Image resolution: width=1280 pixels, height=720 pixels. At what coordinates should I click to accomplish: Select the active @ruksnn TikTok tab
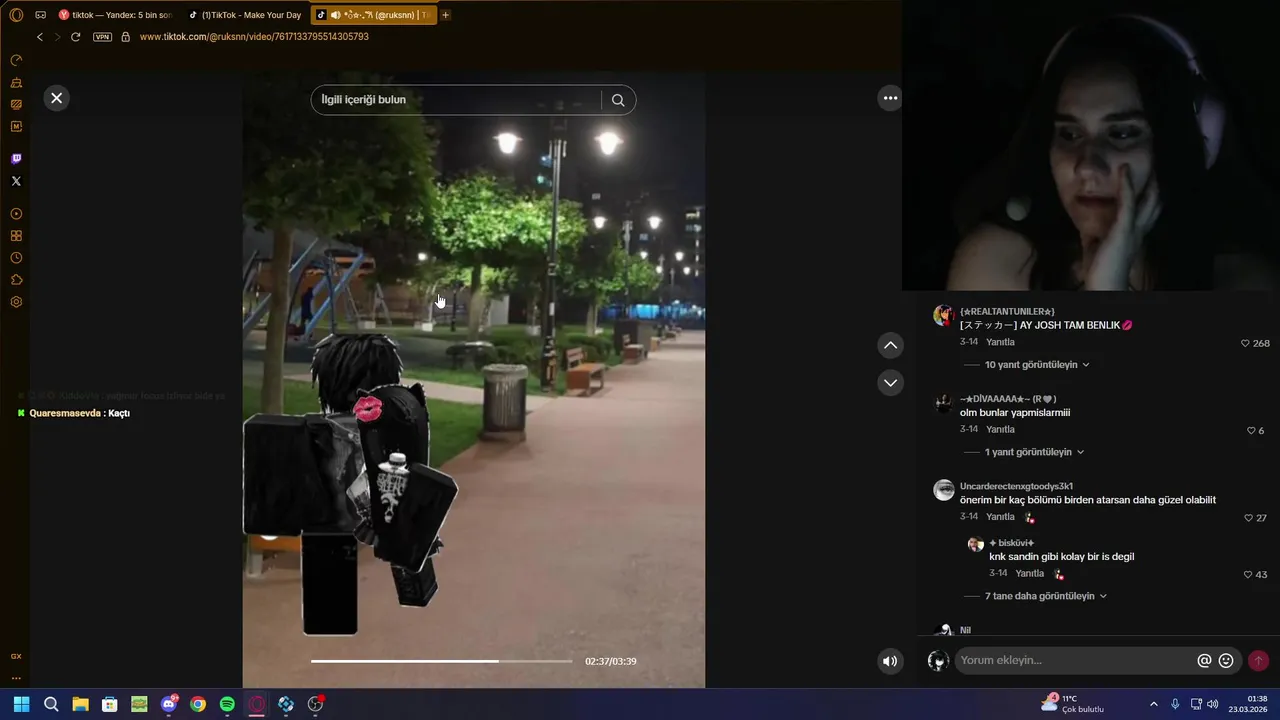(x=374, y=15)
